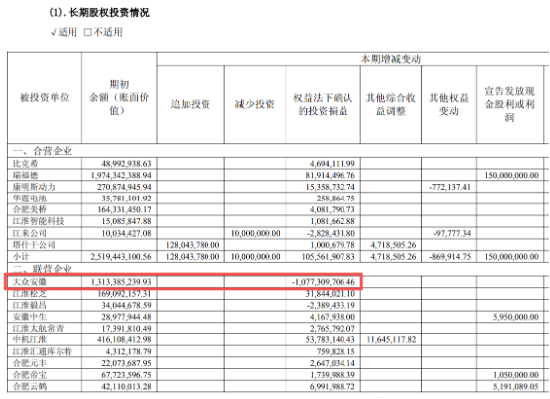Viewport: 550px width, 399px height.
Task: Click the 长期股权投资情况 heading text
Action: pyautogui.click(x=109, y=13)
